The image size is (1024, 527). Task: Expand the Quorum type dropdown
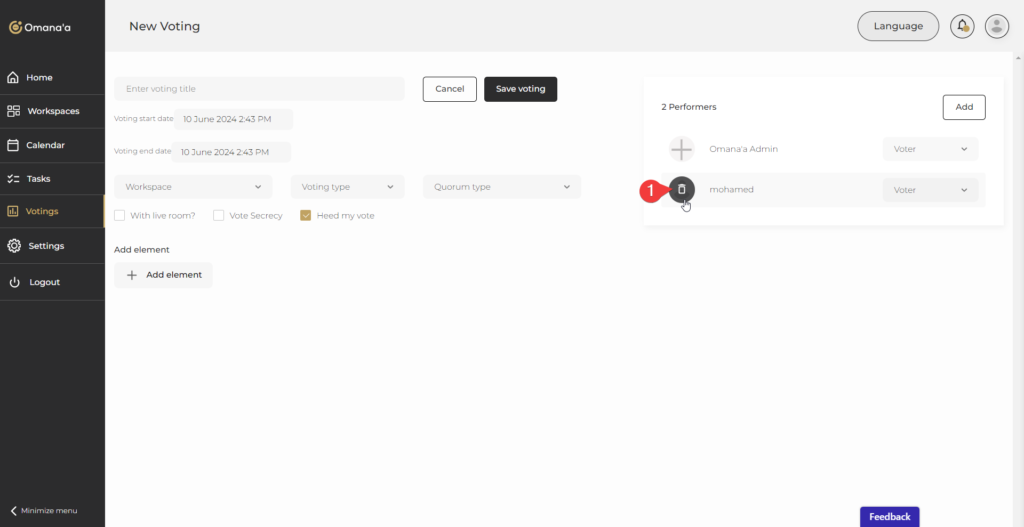[x=501, y=187]
